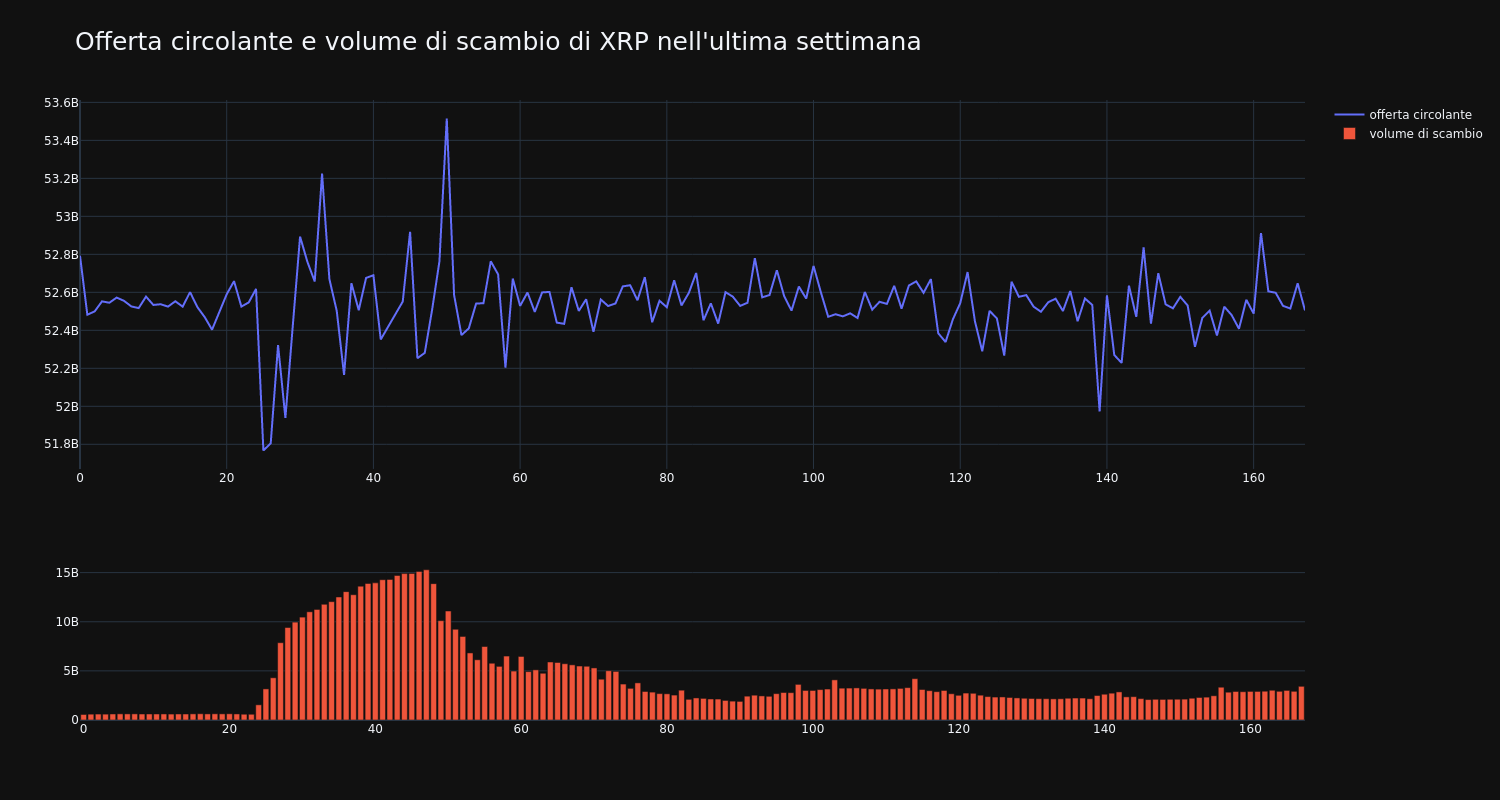Click the 52B y-axis label

click(x=67, y=406)
